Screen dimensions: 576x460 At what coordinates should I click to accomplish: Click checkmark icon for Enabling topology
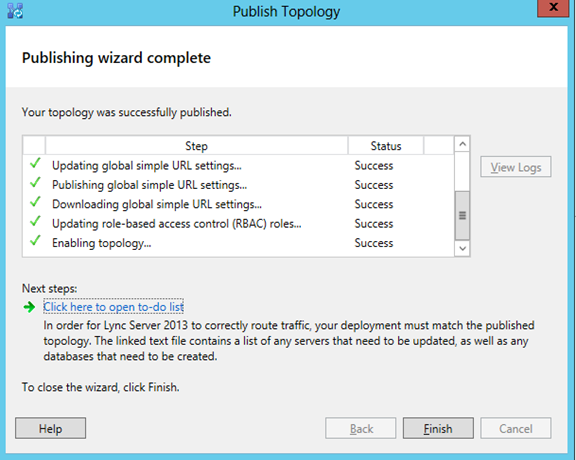tap(35, 241)
